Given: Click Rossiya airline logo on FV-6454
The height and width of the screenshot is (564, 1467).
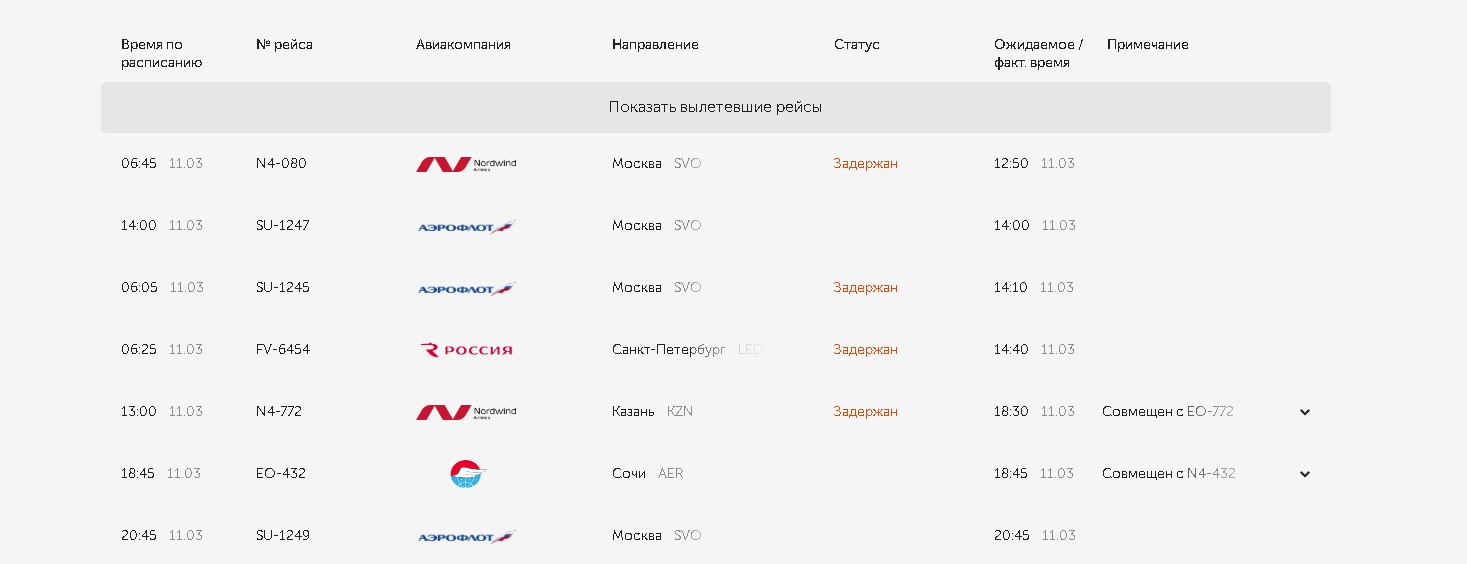Looking at the screenshot, I should pyautogui.click(x=466, y=350).
